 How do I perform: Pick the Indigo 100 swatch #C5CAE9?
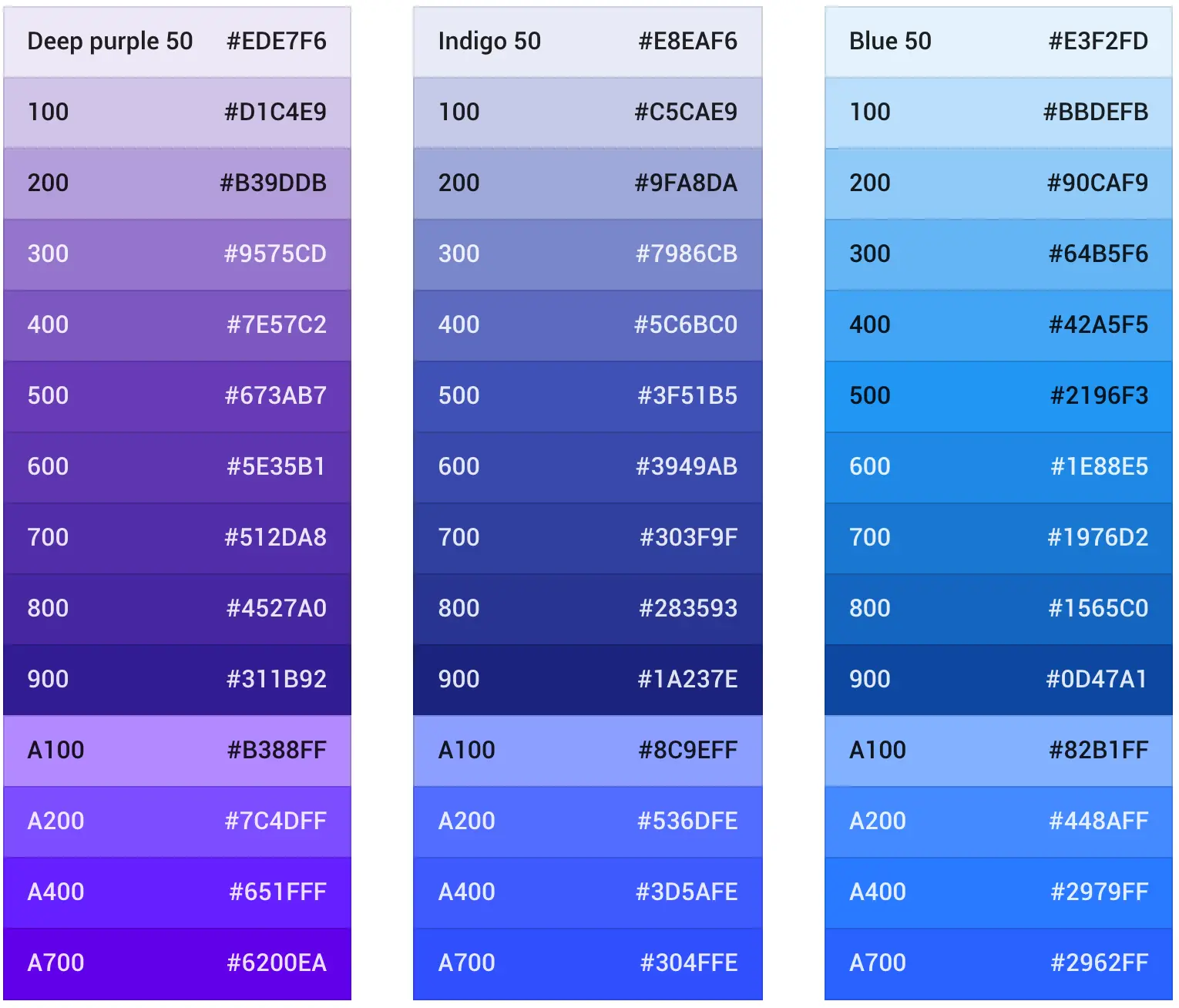point(588,113)
